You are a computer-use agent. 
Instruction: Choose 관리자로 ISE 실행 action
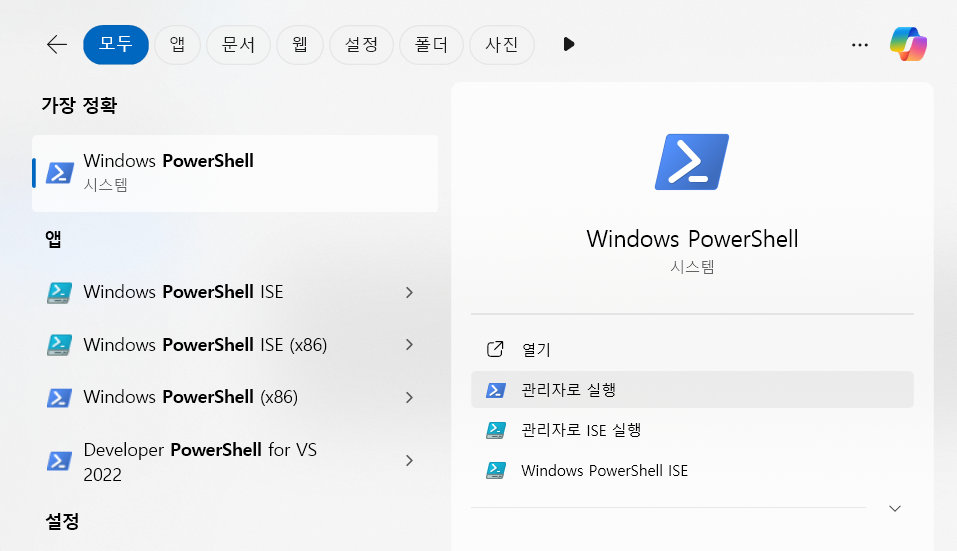(x=692, y=430)
